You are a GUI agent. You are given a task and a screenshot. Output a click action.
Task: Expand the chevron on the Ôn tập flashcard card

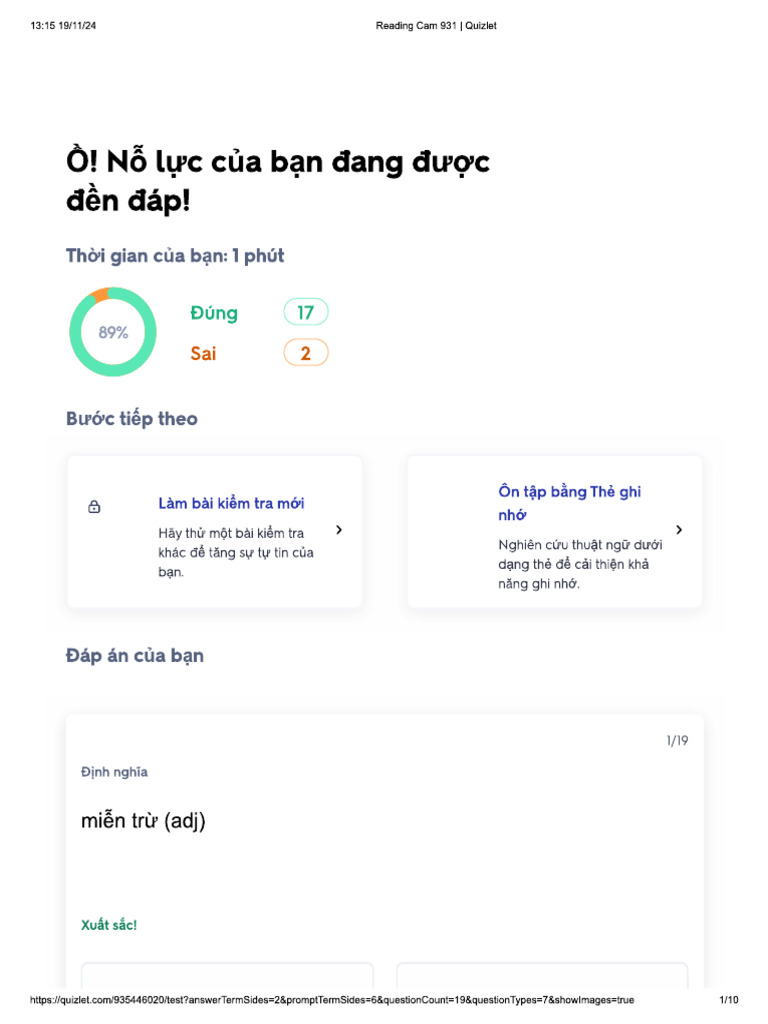click(x=679, y=530)
